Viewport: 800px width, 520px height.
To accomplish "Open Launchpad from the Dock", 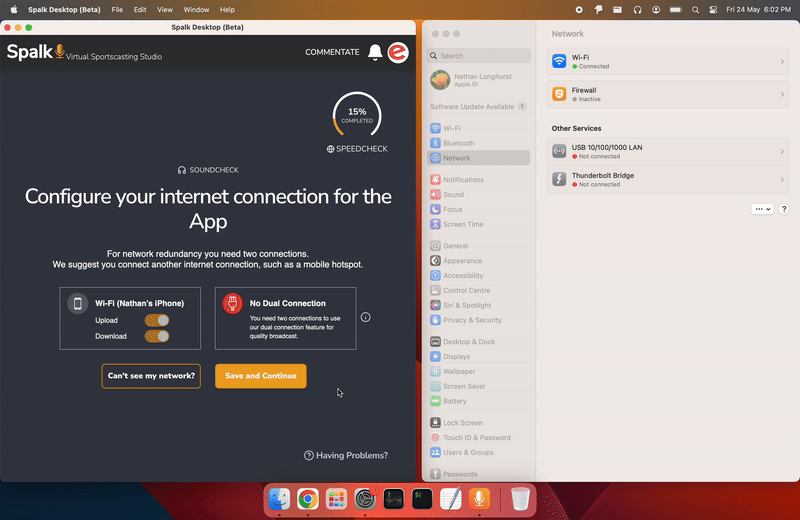I will click(x=336, y=499).
